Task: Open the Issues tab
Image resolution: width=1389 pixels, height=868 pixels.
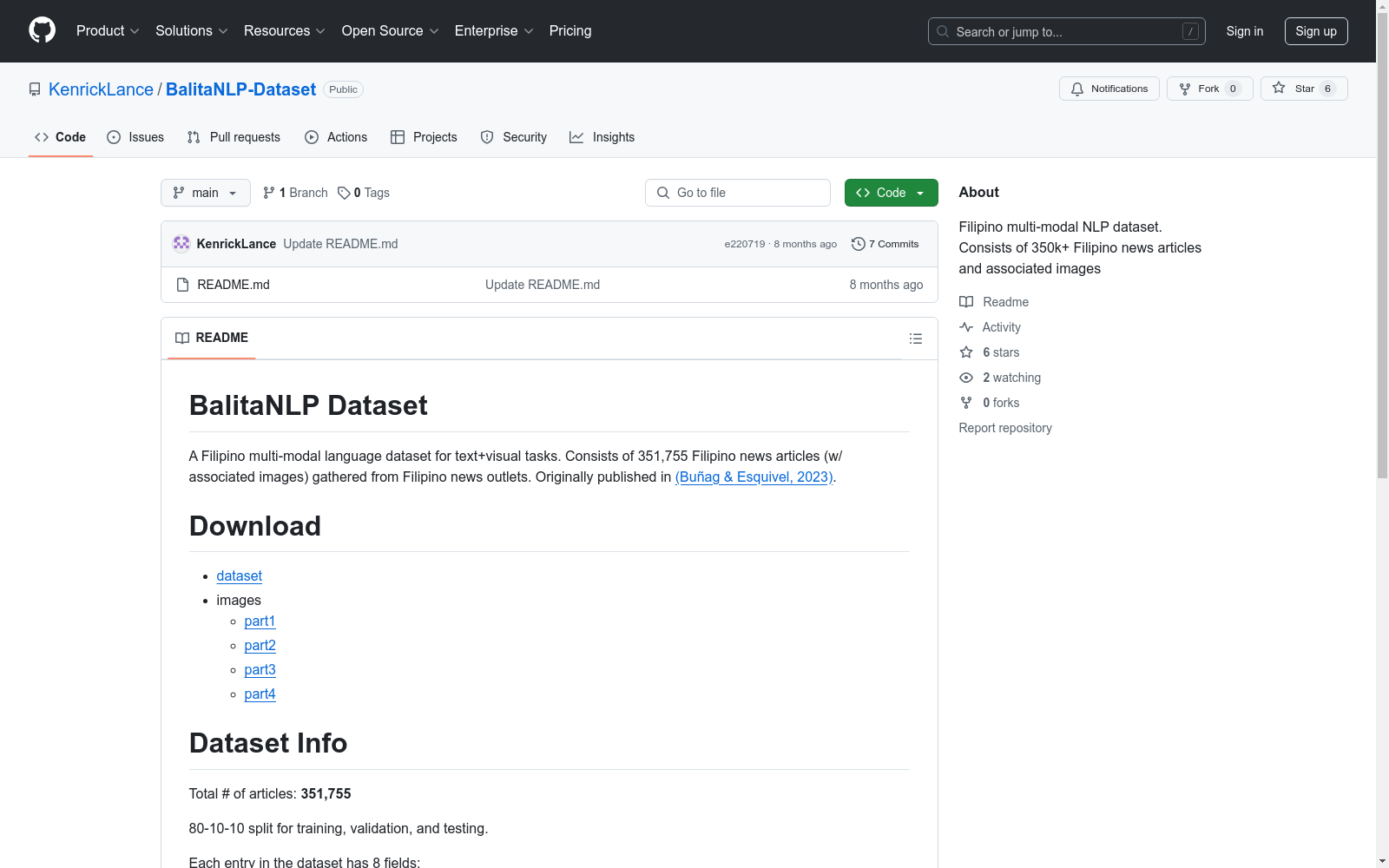Action: point(135,137)
